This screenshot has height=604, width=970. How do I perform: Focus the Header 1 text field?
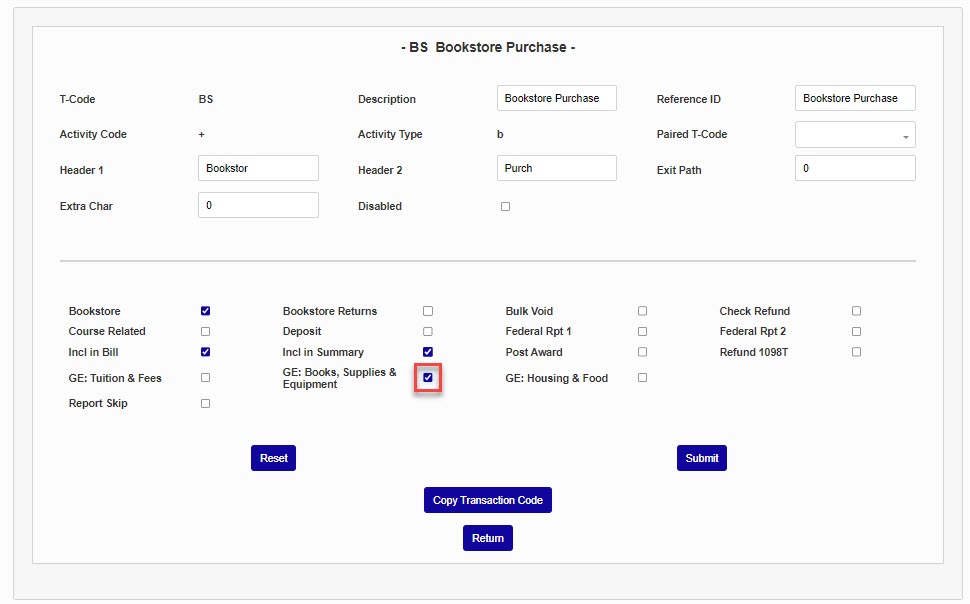258,168
